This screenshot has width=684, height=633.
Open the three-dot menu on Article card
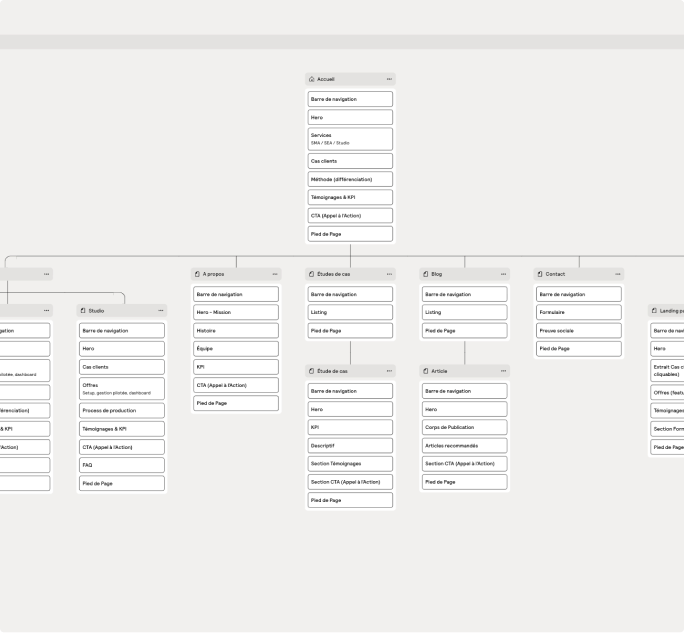tap(503, 371)
